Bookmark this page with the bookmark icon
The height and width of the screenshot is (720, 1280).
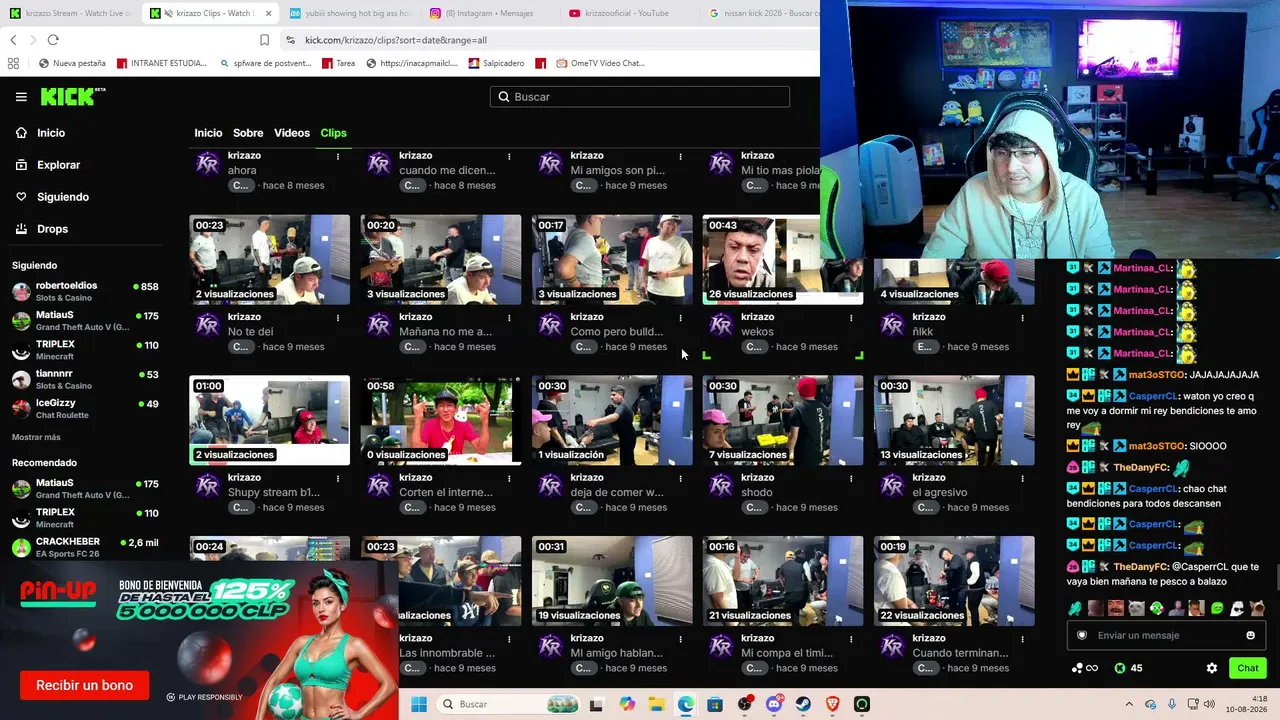click(265, 40)
